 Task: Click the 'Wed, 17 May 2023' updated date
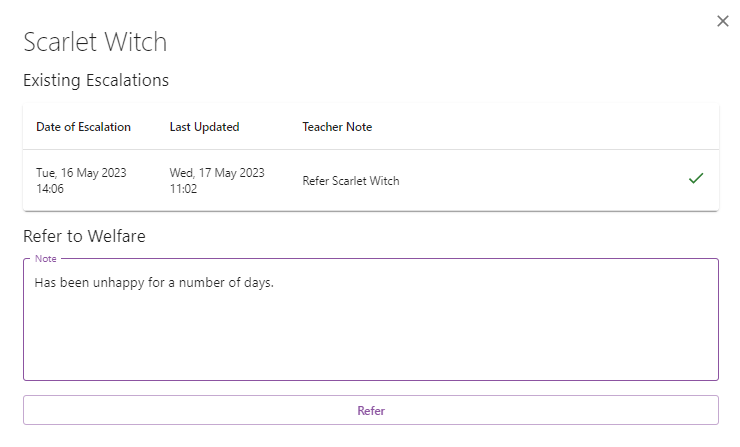point(217,173)
